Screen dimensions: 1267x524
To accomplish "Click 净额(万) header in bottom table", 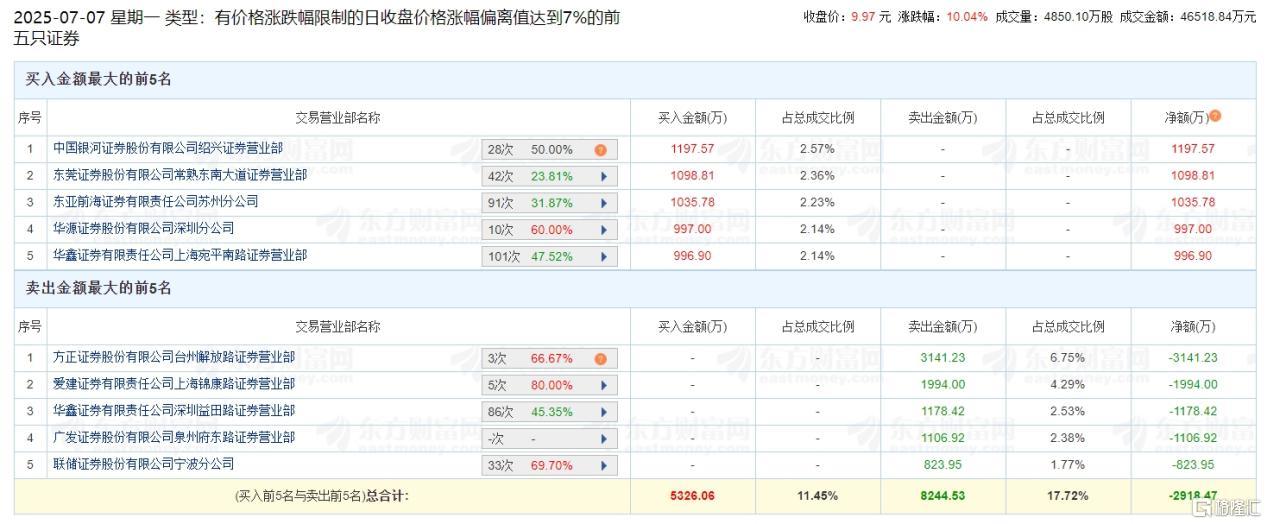I will click(x=1192, y=326).
